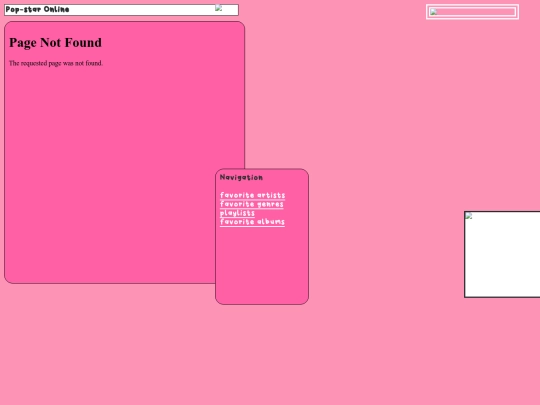Viewport: 540px width, 405px height.
Task: Click the Navigation panel heading
Action: (x=241, y=177)
